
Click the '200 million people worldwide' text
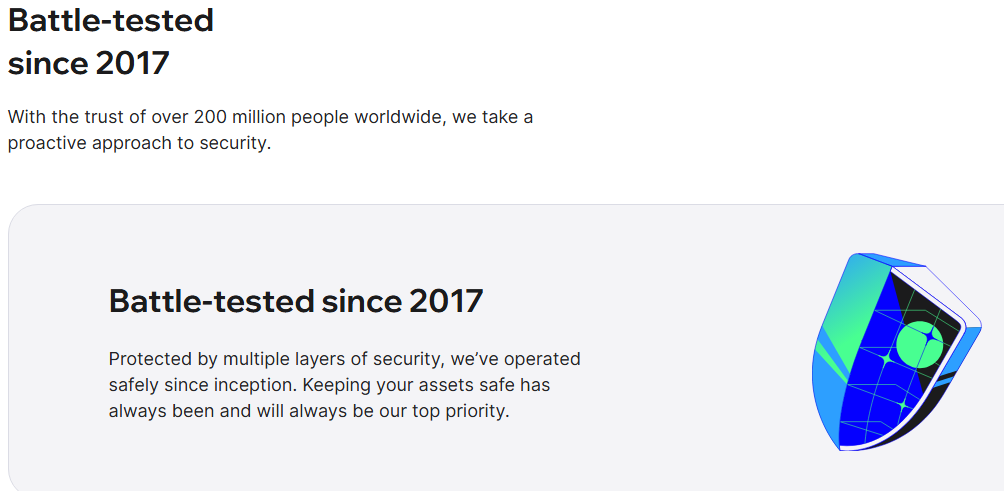tap(320, 117)
